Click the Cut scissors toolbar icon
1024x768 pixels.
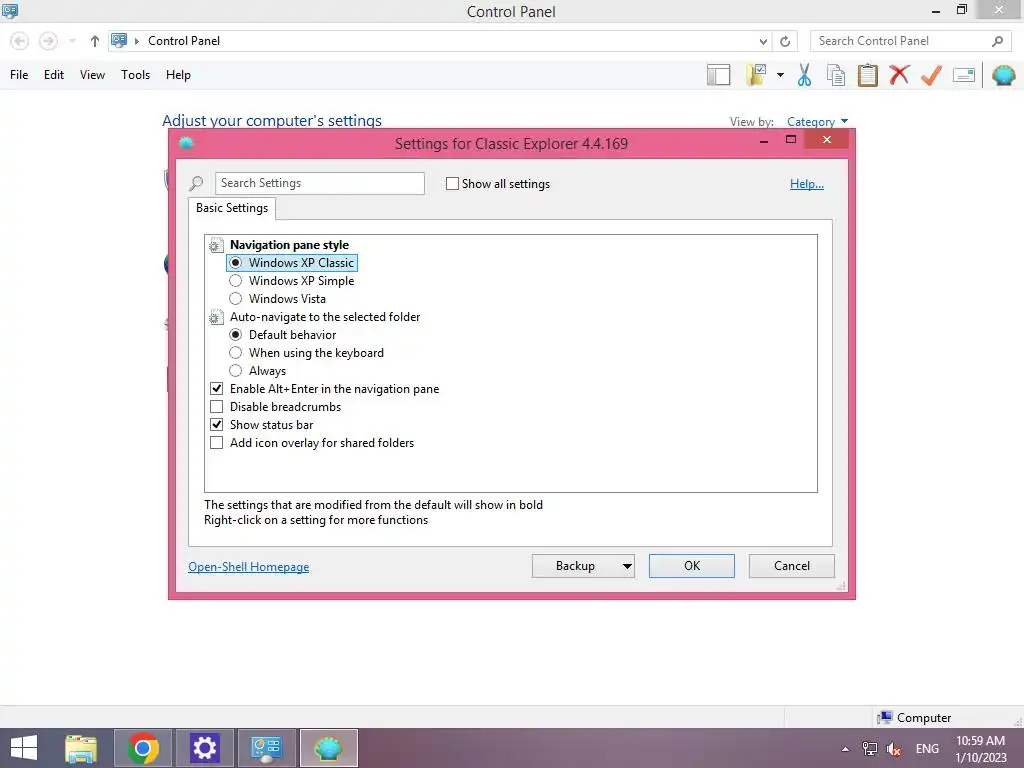804,75
